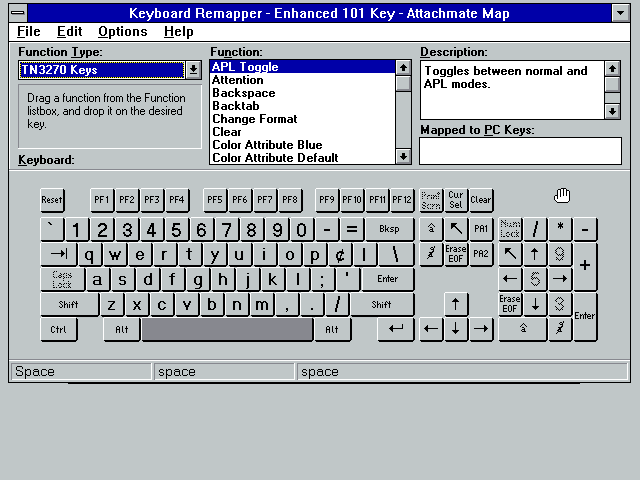Screen dimensions: 640x480
Task: Click the Num Lock key
Action: [510, 229]
